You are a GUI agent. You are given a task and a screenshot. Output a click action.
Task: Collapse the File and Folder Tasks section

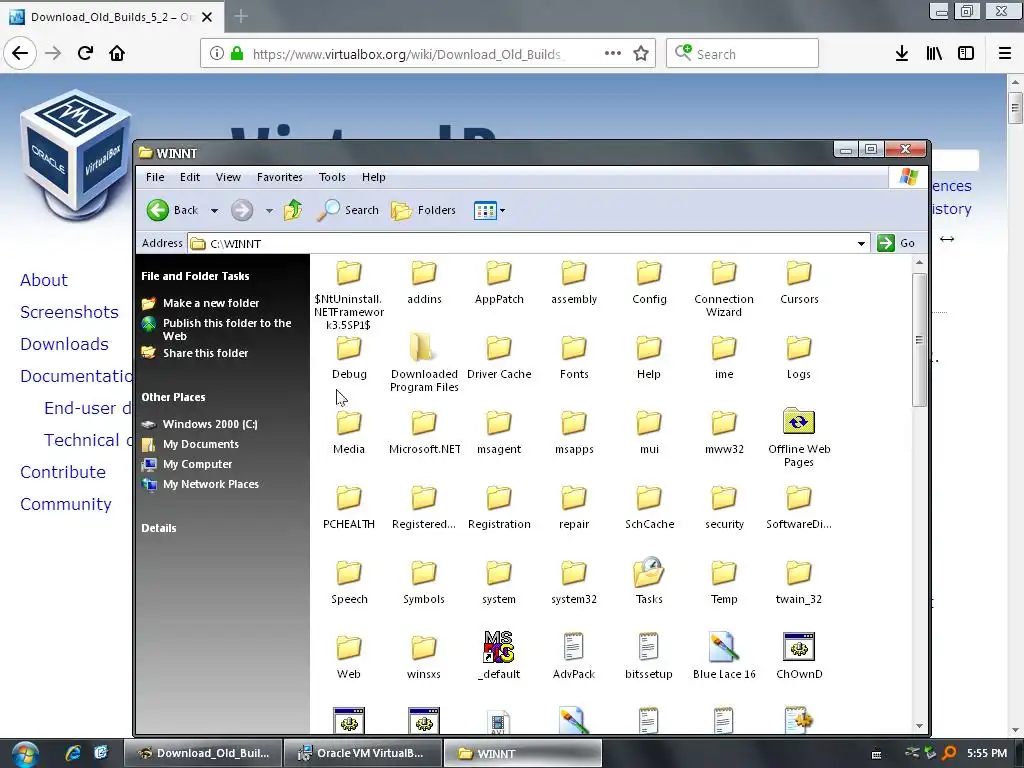pos(195,276)
